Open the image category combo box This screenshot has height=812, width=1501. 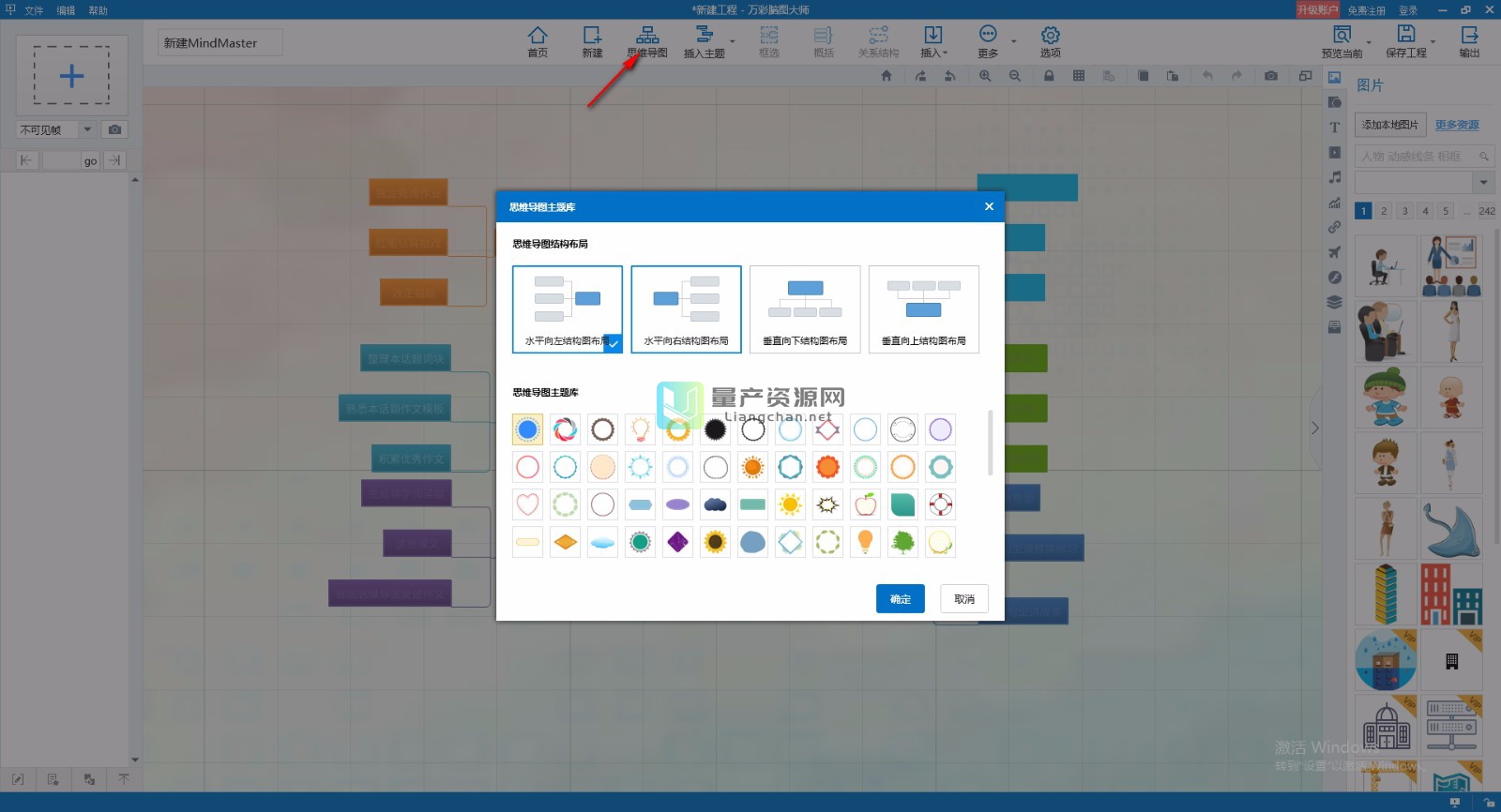(1424, 182)
